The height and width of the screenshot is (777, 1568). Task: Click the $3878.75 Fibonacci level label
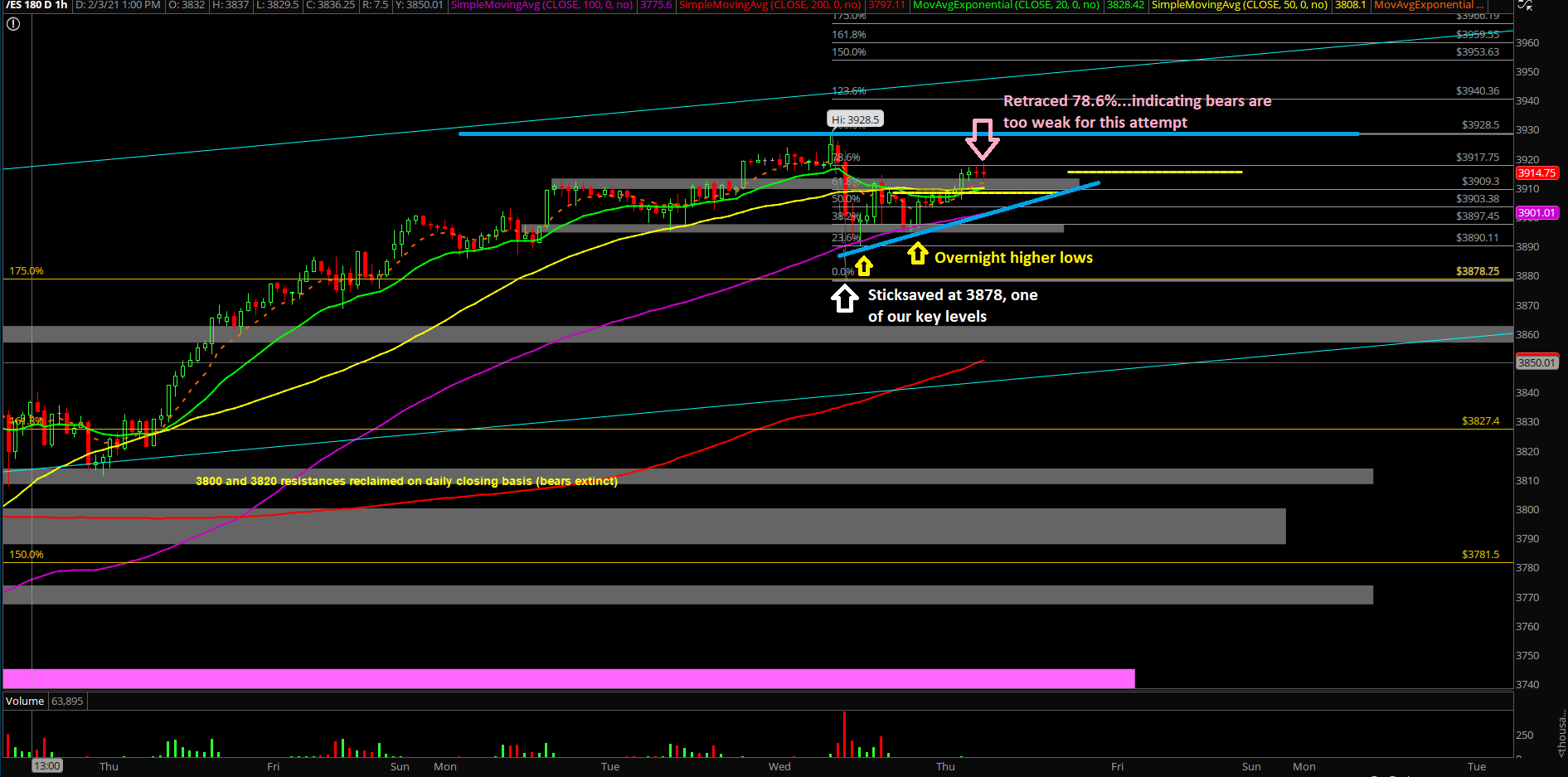click(1478, 271)
